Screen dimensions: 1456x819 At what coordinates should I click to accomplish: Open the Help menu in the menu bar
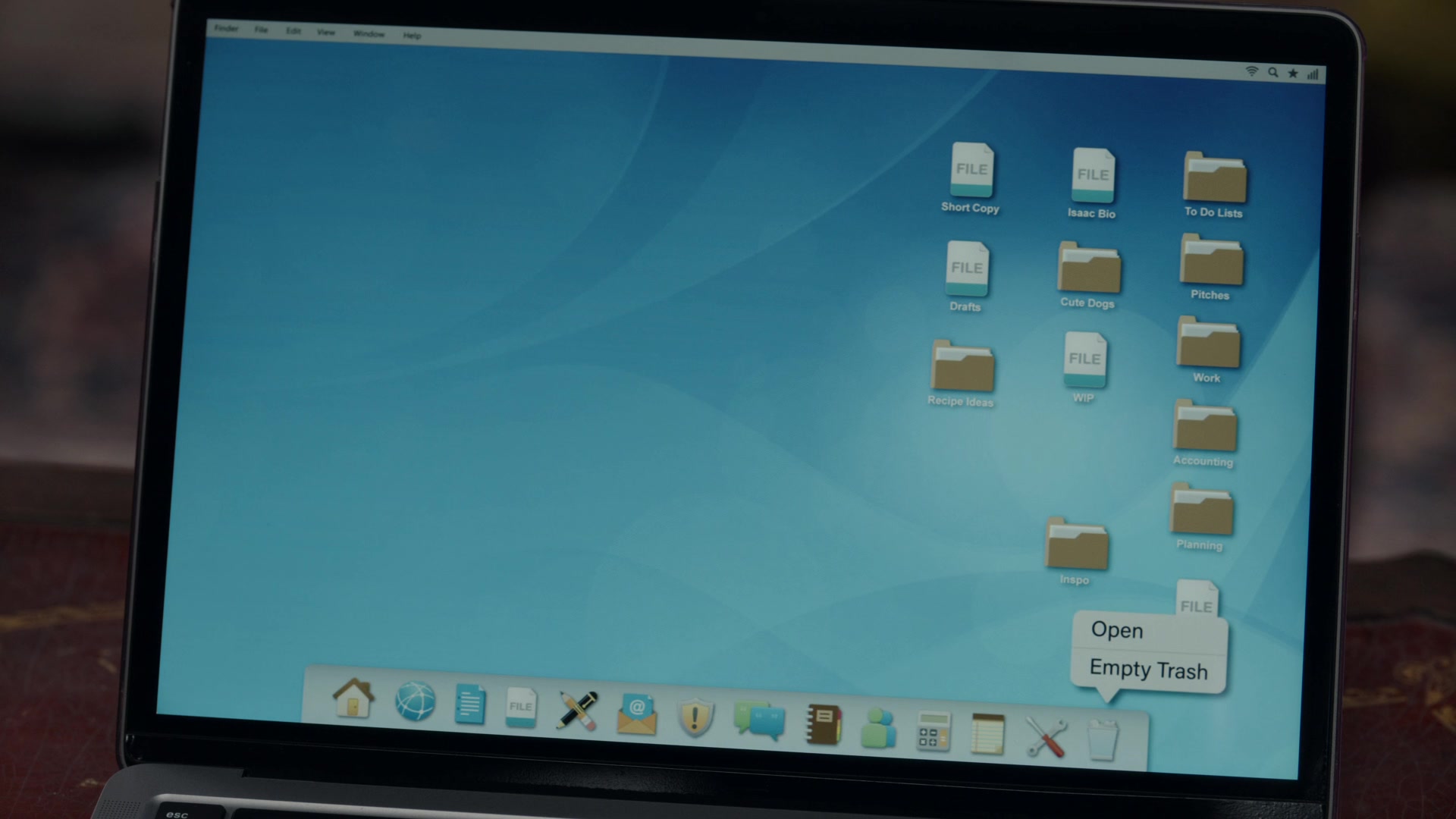coord(412,36)
